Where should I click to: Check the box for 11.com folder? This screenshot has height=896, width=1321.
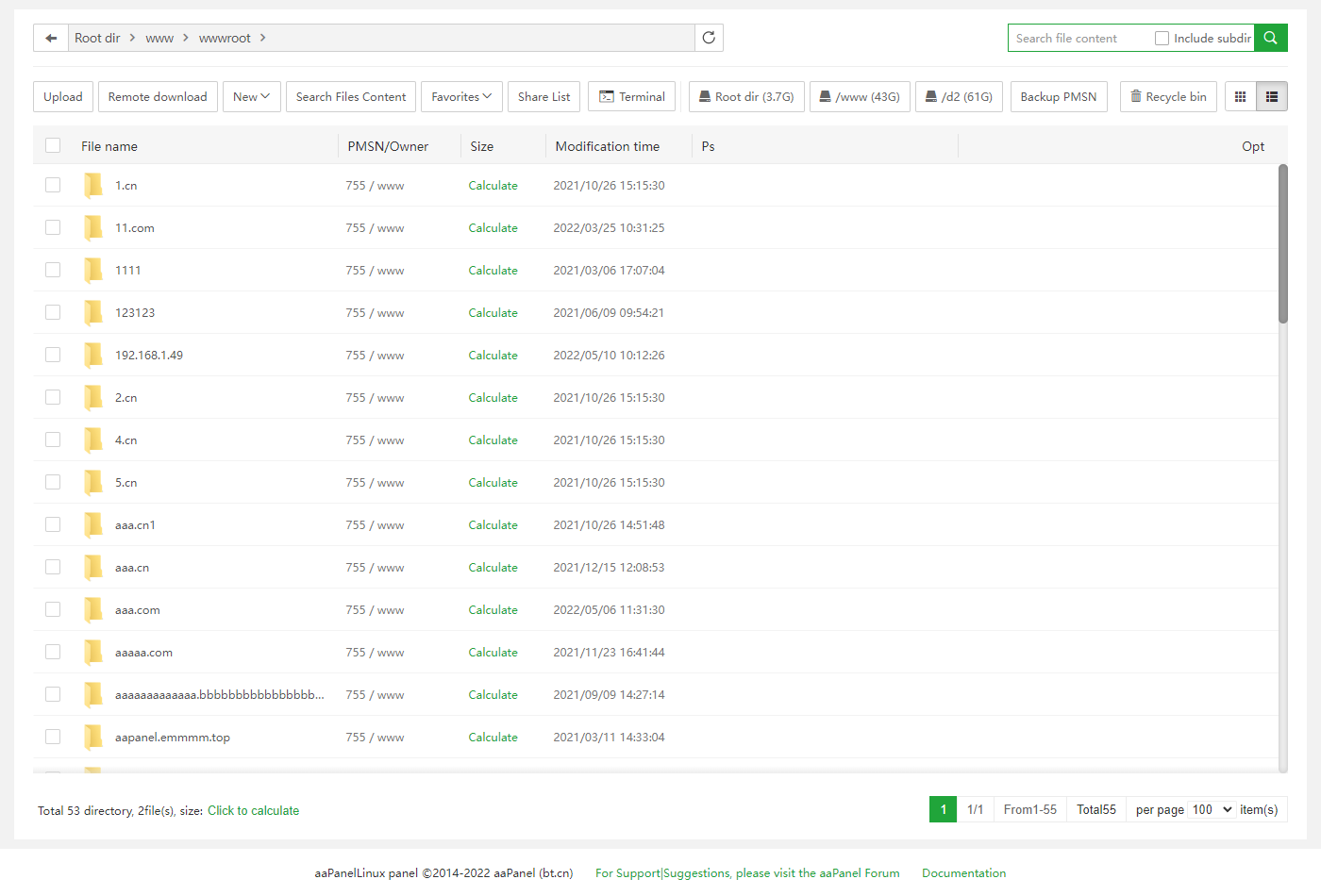(x=53, y=228)
